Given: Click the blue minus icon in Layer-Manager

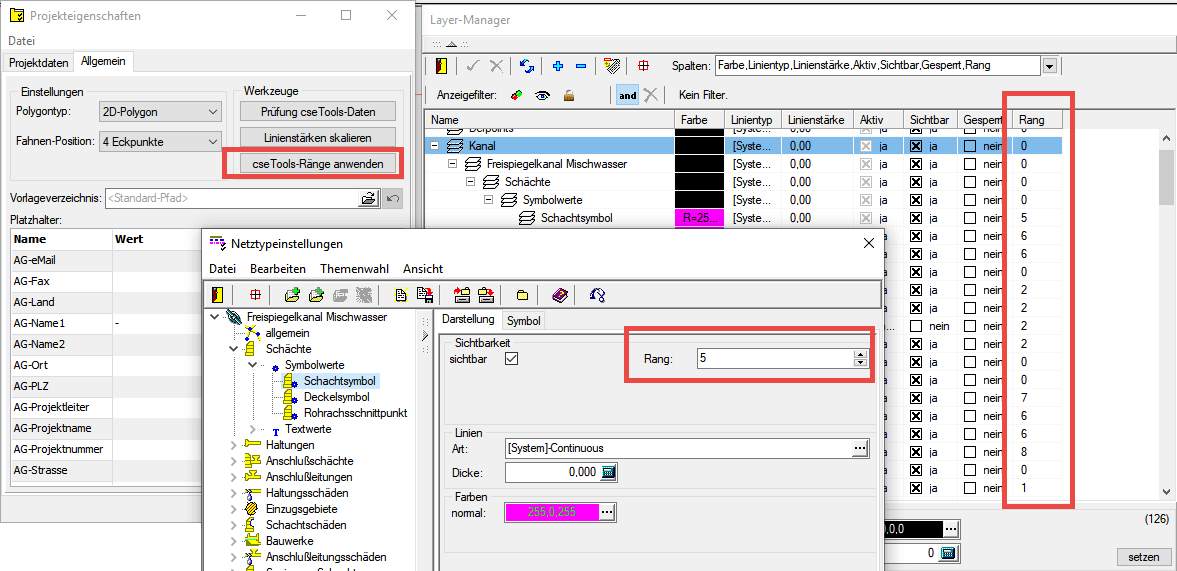Looking at the screenshot, I should pos(581,66).
